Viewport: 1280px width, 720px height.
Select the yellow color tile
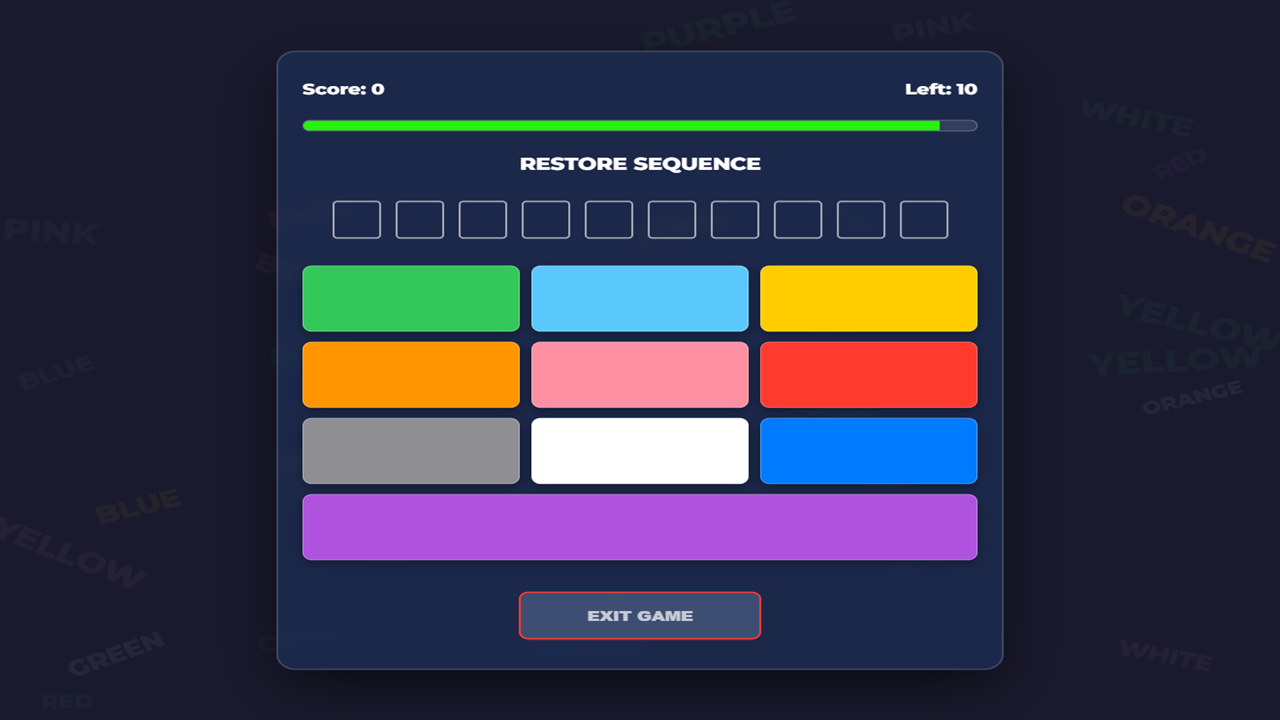[868, 298]
